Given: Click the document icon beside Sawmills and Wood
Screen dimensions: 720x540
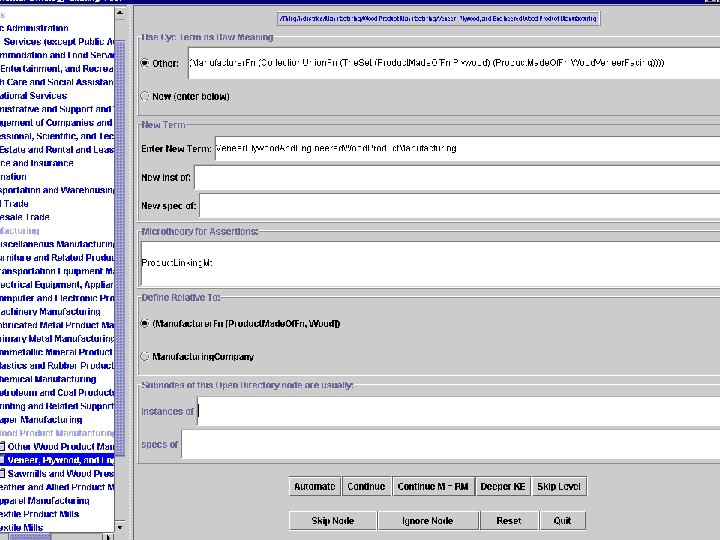Looking at the screenshot, I should pos(2,473).
